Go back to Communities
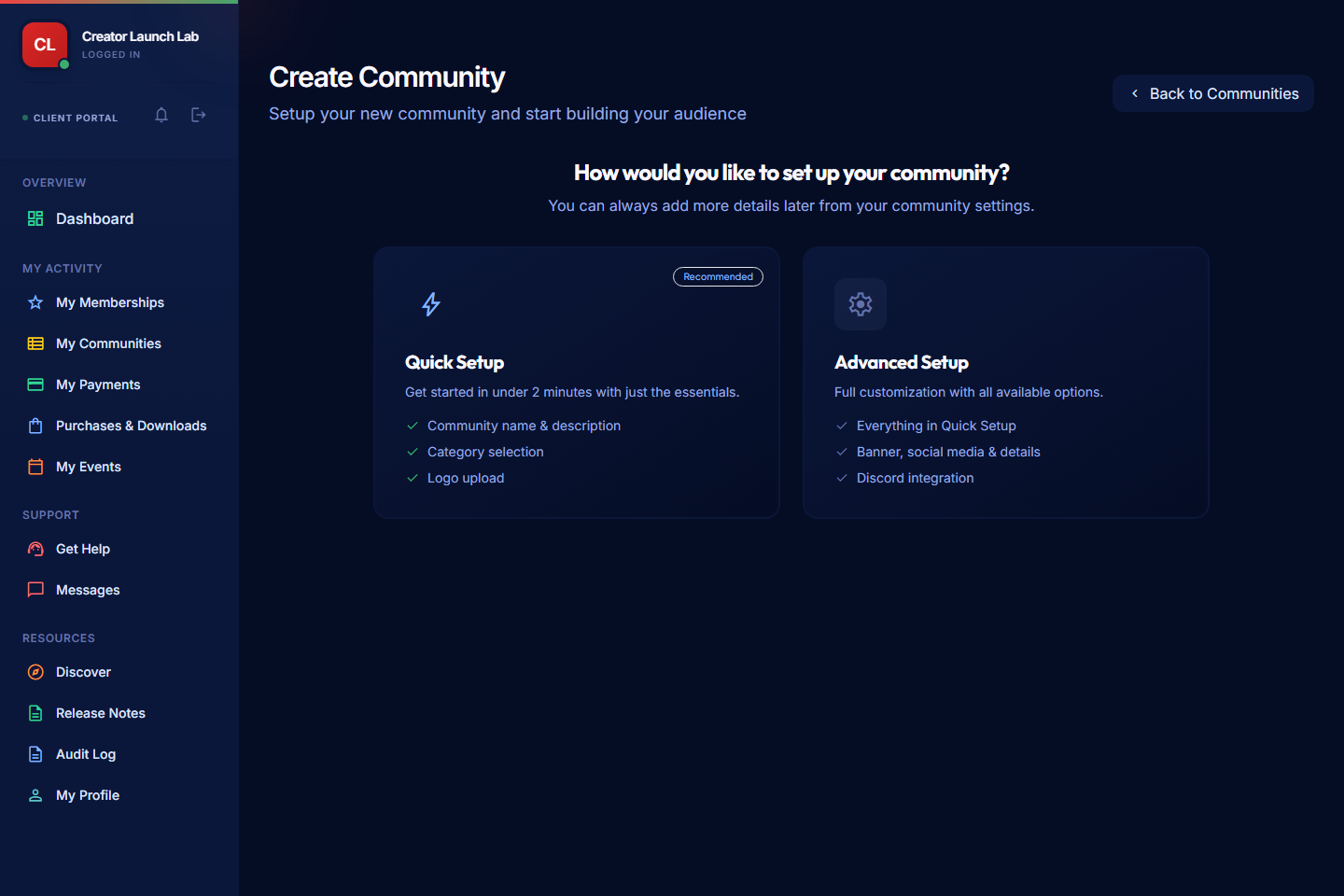The image size is (1344, 896). click(1213, 93)
